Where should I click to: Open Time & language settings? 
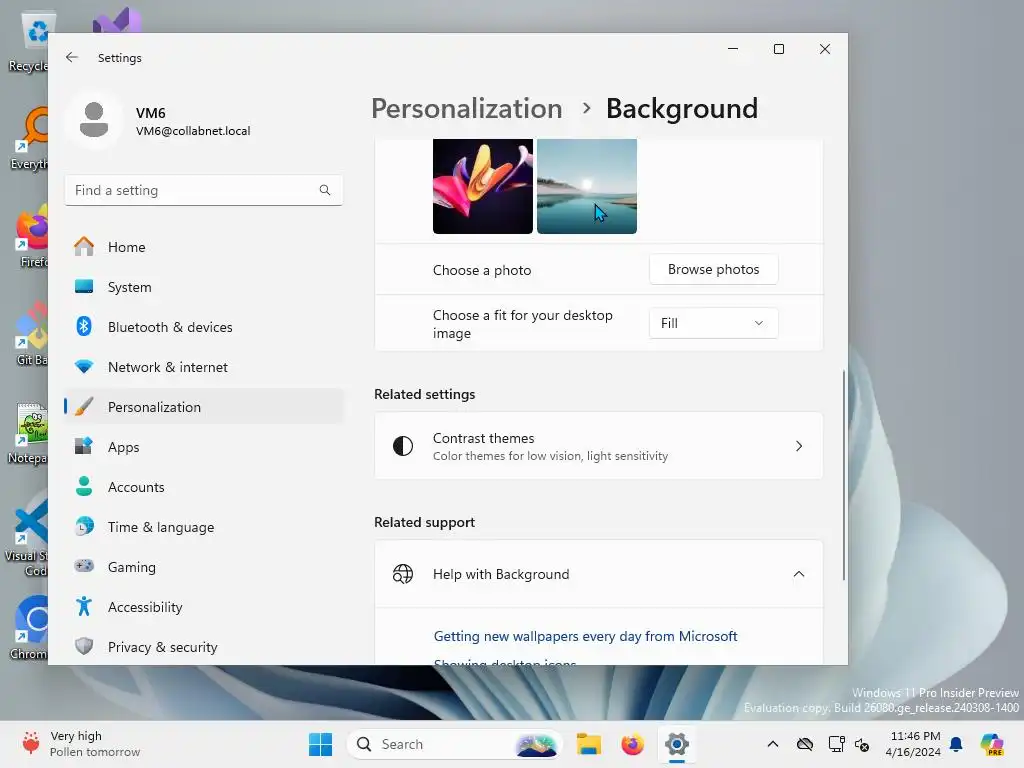coord(204,526)
